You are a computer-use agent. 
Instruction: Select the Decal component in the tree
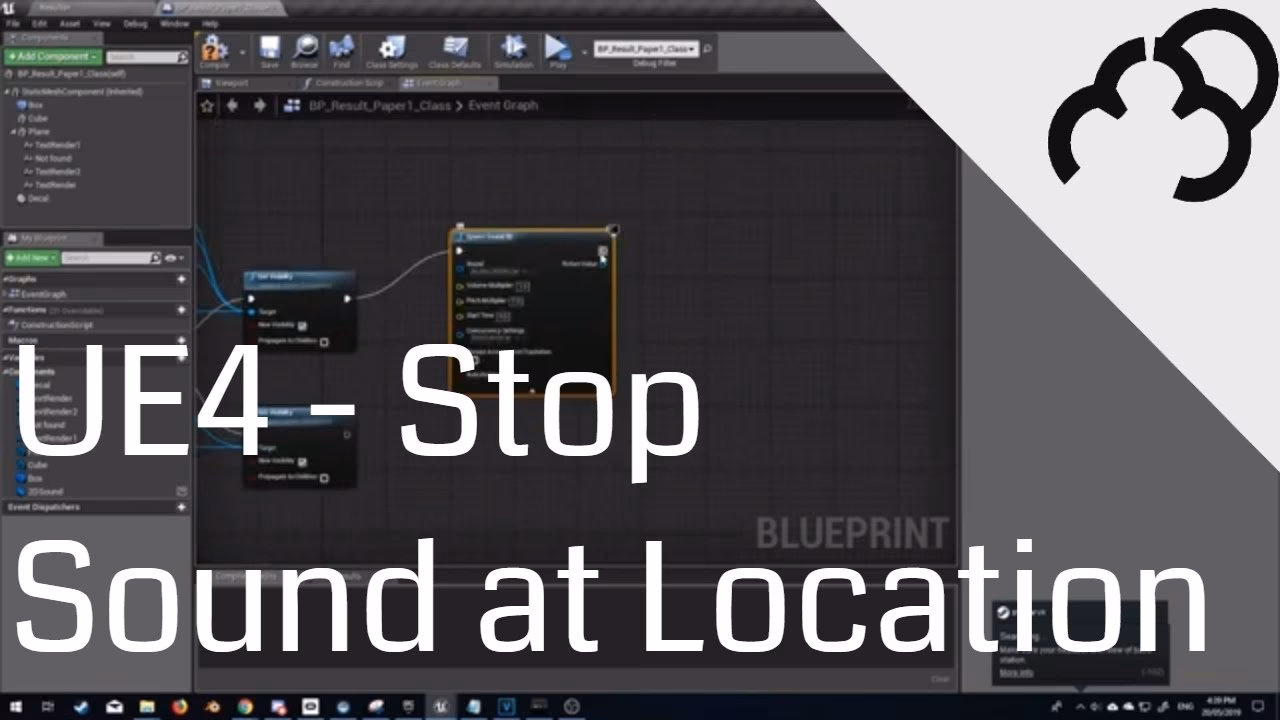38,198
